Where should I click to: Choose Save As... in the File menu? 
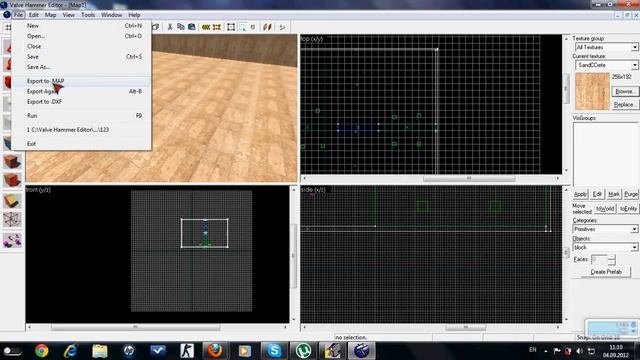tap(81, 67)
